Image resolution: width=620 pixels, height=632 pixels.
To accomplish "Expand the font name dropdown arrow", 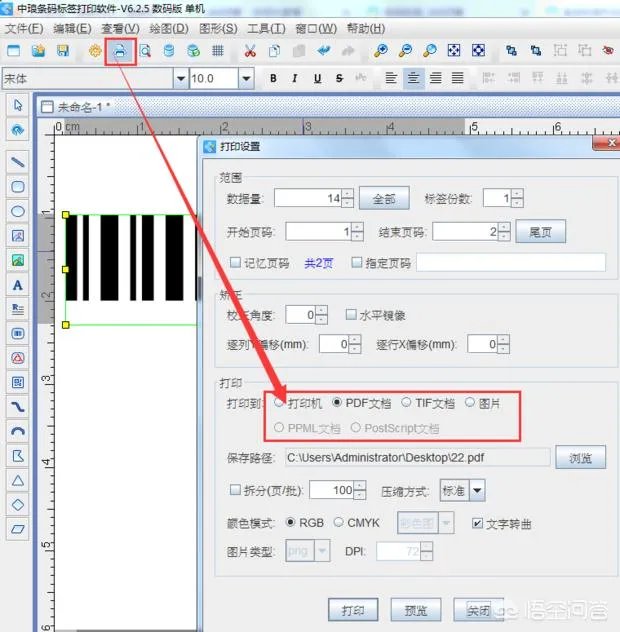I will [x=181, y=78].
